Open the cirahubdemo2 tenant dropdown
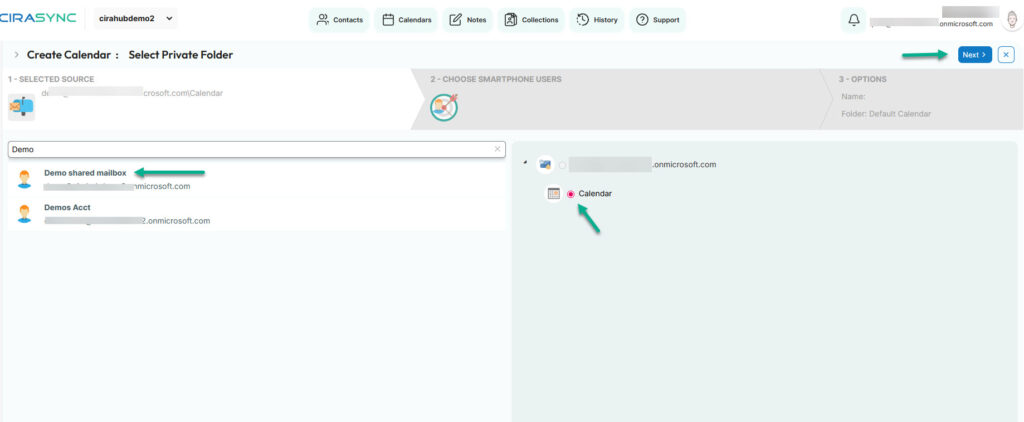This screenshot has height=422, width=1024. [136, 18]
